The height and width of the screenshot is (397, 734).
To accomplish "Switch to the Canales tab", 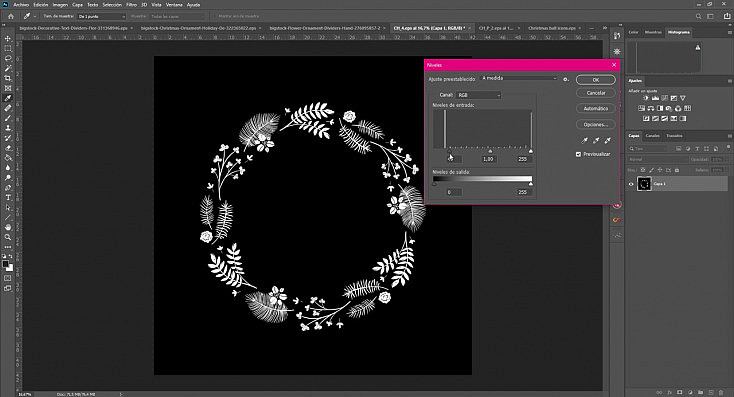I will [653, 136].
